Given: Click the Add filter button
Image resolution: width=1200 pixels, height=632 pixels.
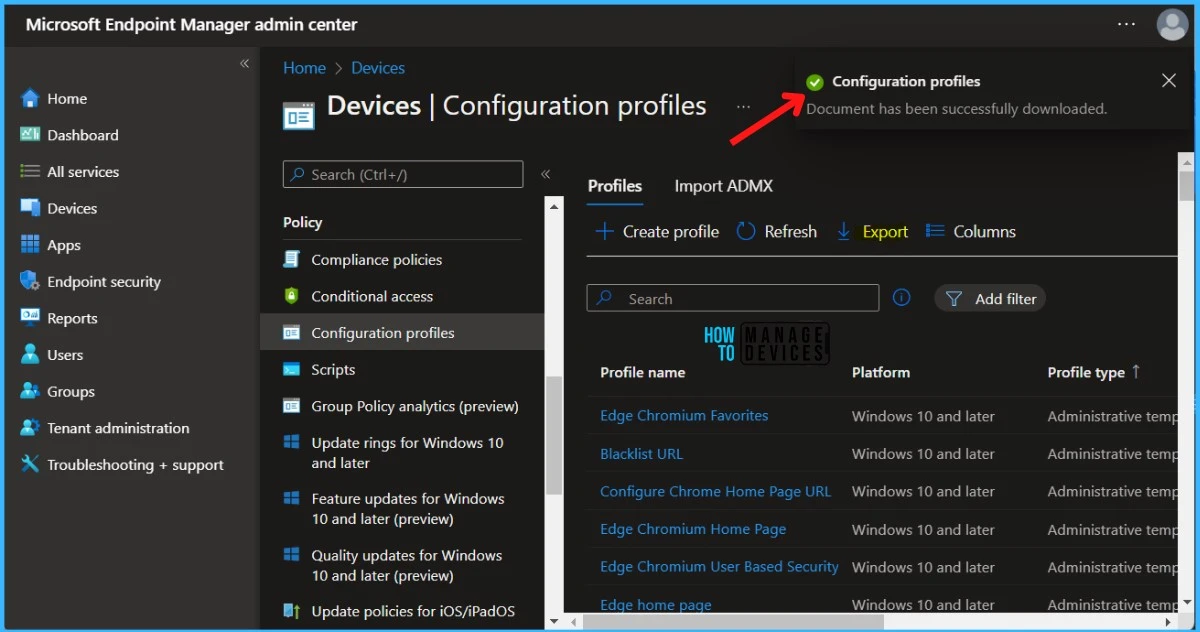Looking at the screenshot, I should 990,298.
